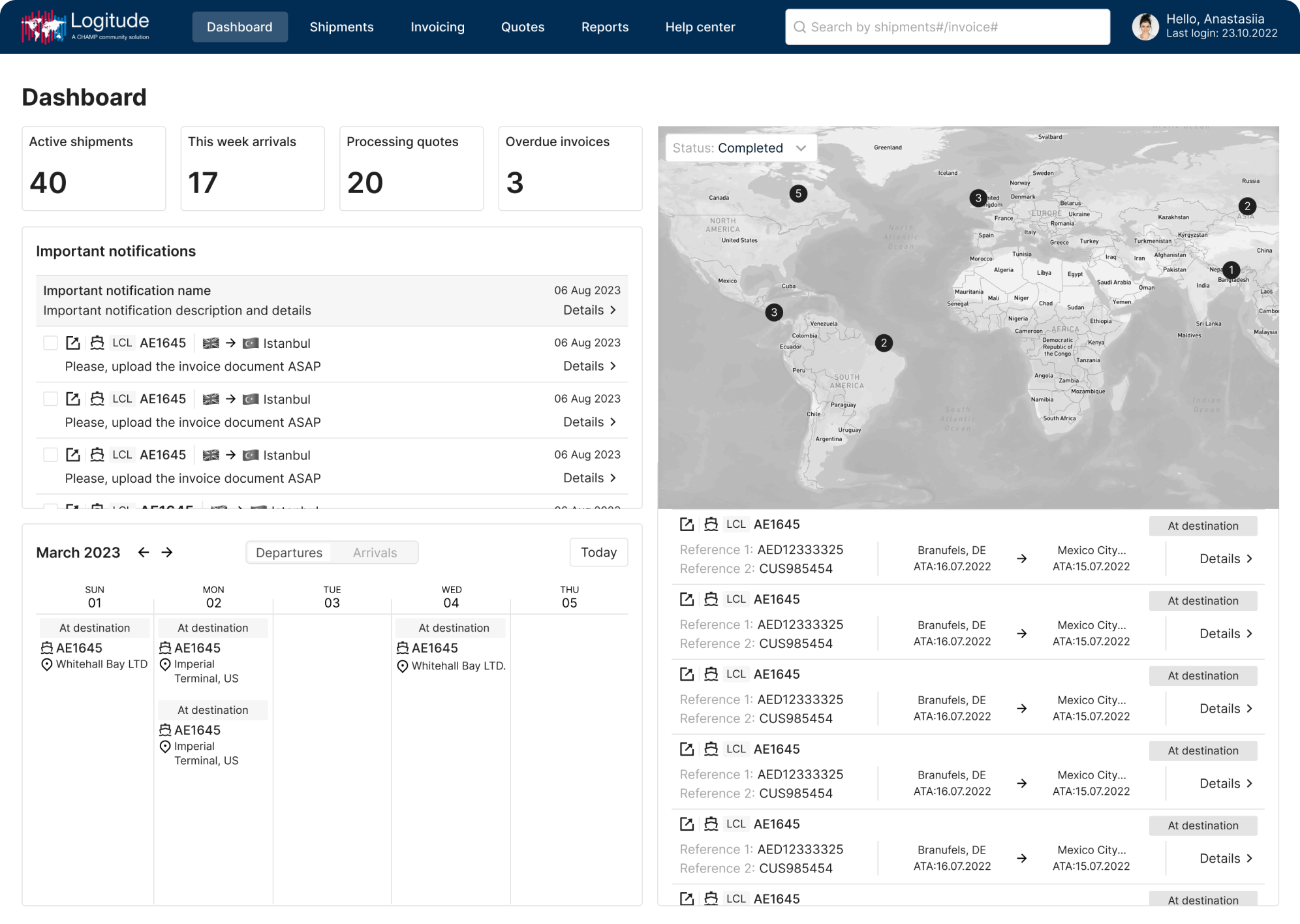Click map cluster marker 2 near Brazil
Screen dimensions: 1300x924
click(x=884, y=343)
